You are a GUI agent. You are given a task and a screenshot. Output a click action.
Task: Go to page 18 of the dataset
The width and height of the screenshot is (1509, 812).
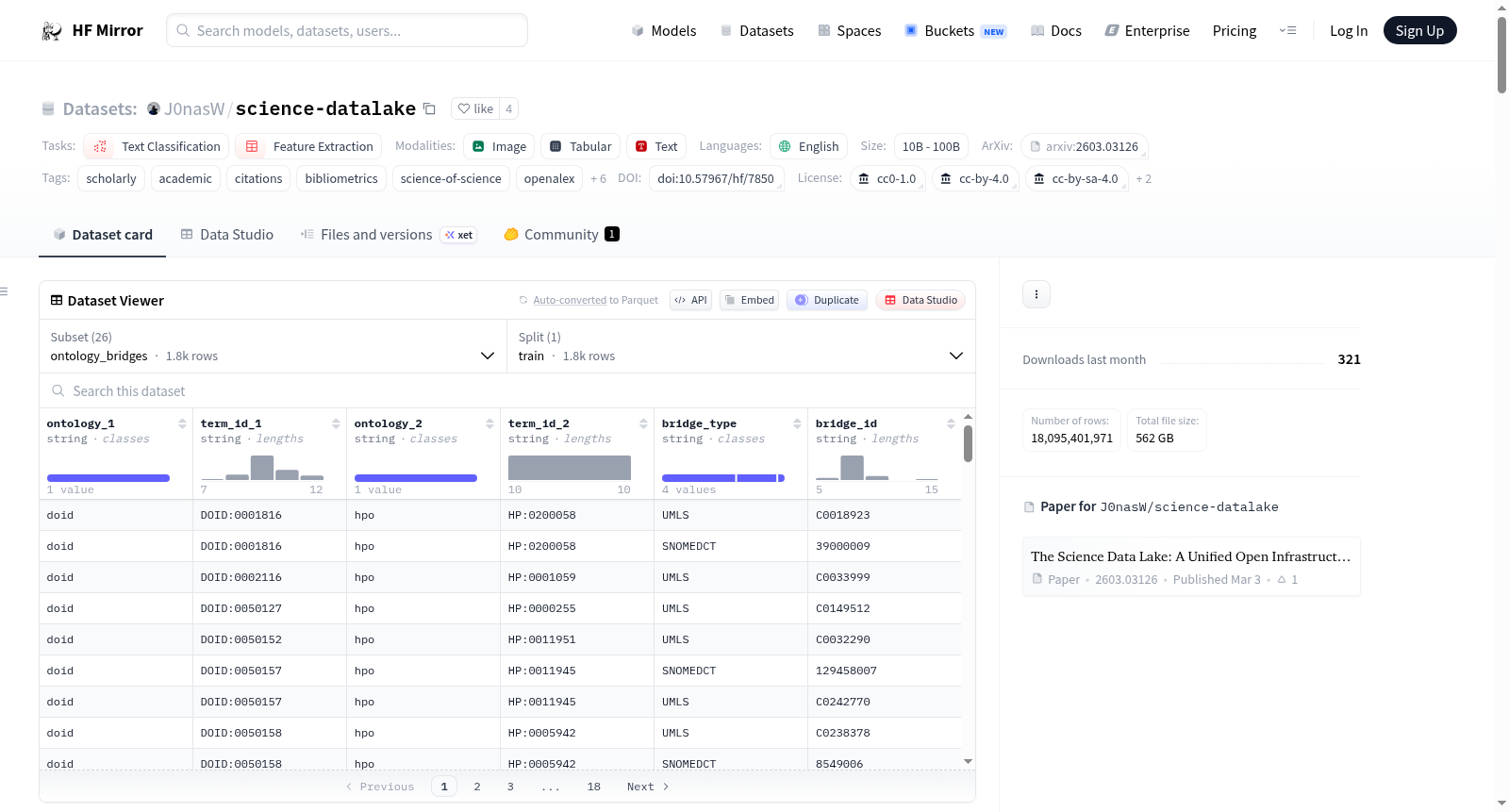coord(594,787)
